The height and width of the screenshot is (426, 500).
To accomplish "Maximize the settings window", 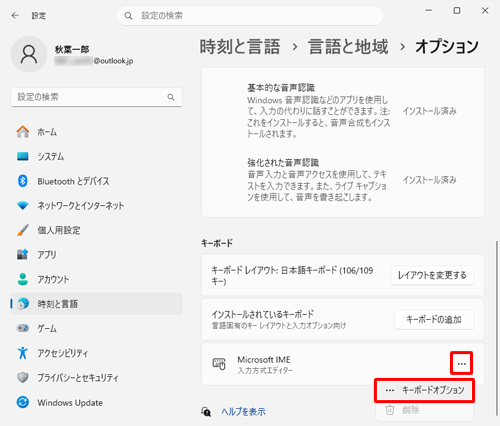I will (x=457, y=11).
